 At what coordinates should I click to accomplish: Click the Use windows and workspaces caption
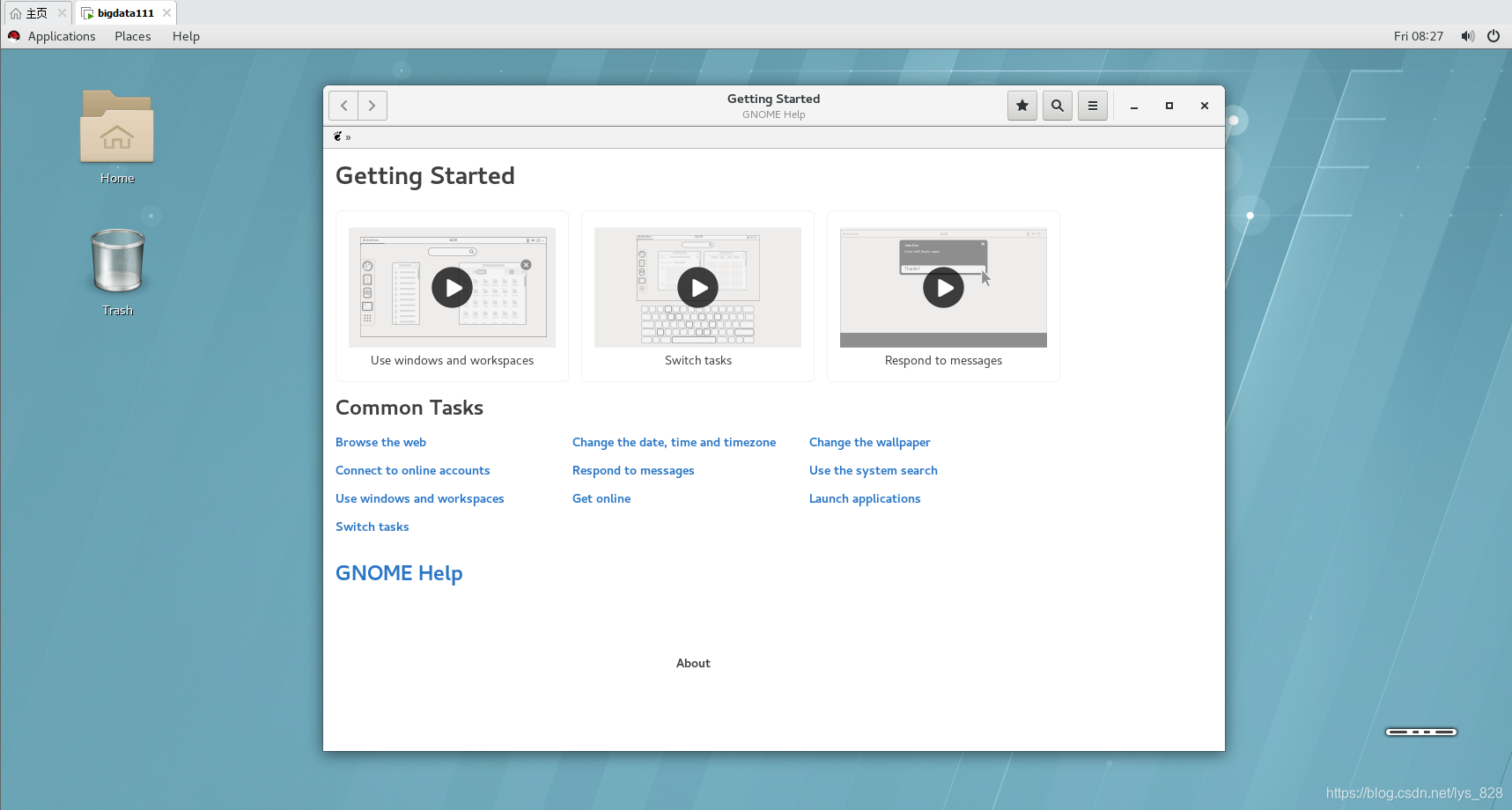click(452, 360)
